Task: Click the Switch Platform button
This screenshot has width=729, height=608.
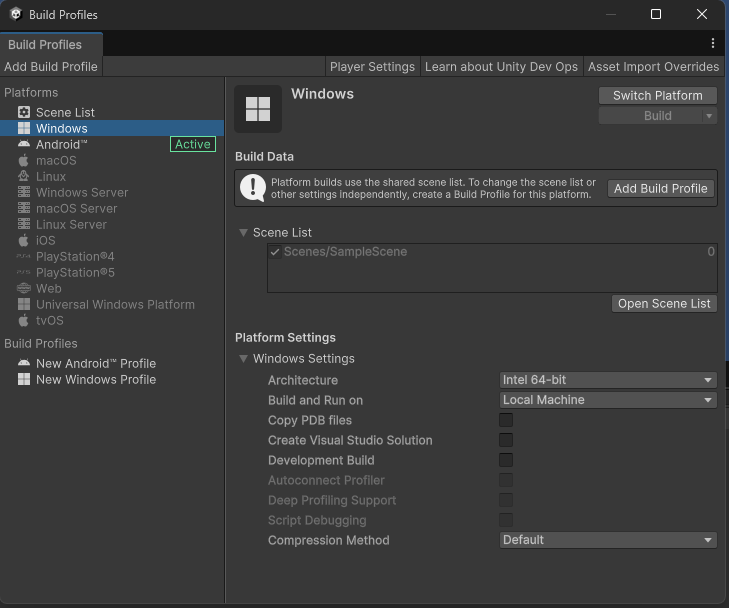Action: point(657,95)
